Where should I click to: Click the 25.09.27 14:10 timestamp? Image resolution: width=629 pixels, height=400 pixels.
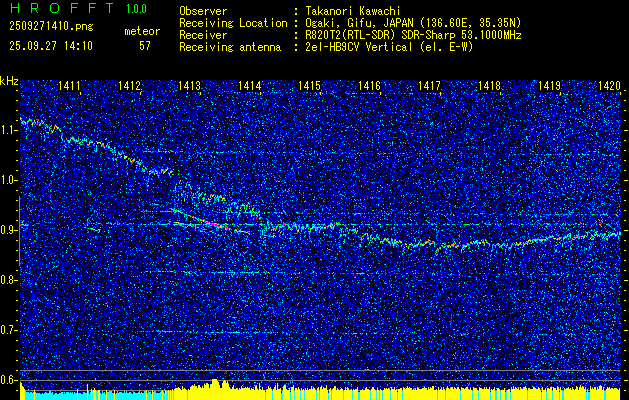[x=50, y=45]
